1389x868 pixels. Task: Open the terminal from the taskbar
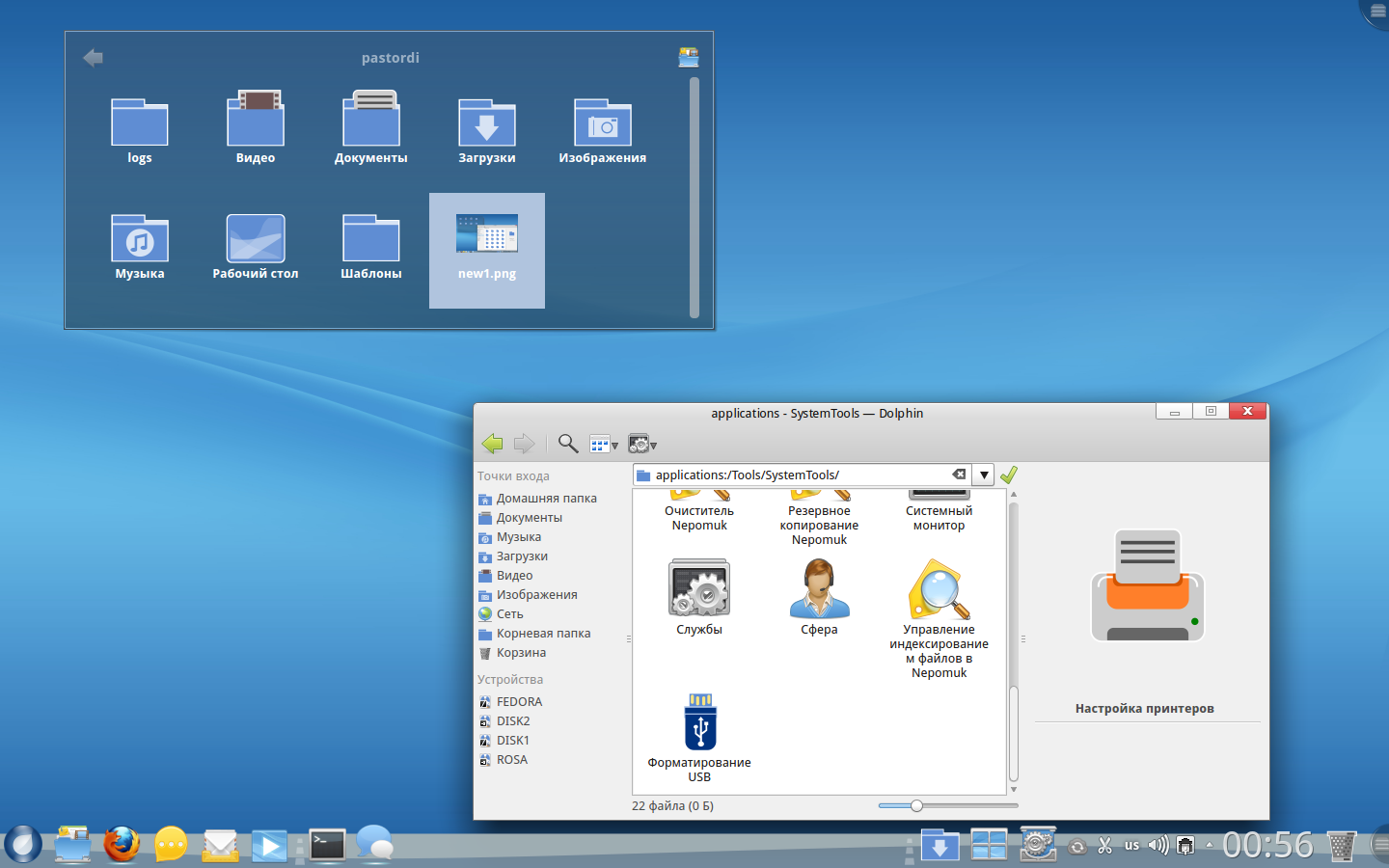point(327,845)
